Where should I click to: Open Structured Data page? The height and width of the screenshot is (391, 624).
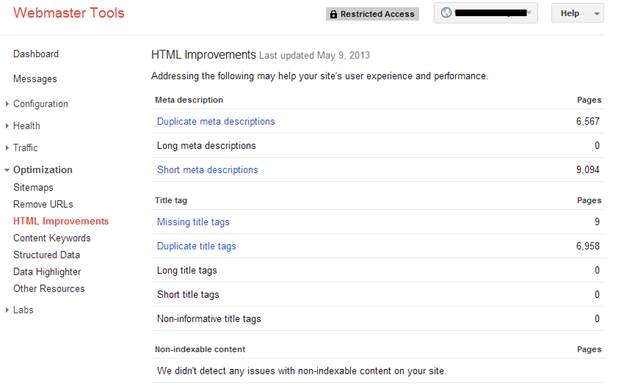click(47, 255)
